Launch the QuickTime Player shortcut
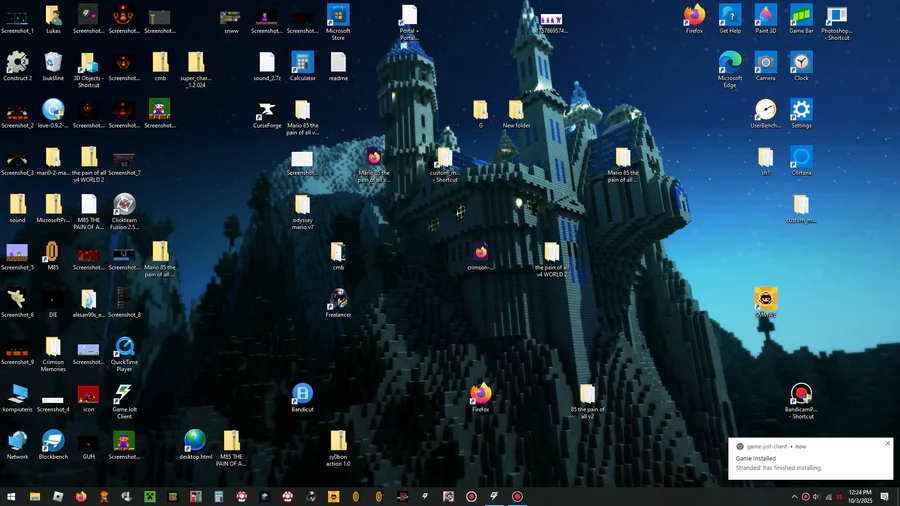Image resolution: width=900 pixels, height=506 pixels. tap(124, 353)
